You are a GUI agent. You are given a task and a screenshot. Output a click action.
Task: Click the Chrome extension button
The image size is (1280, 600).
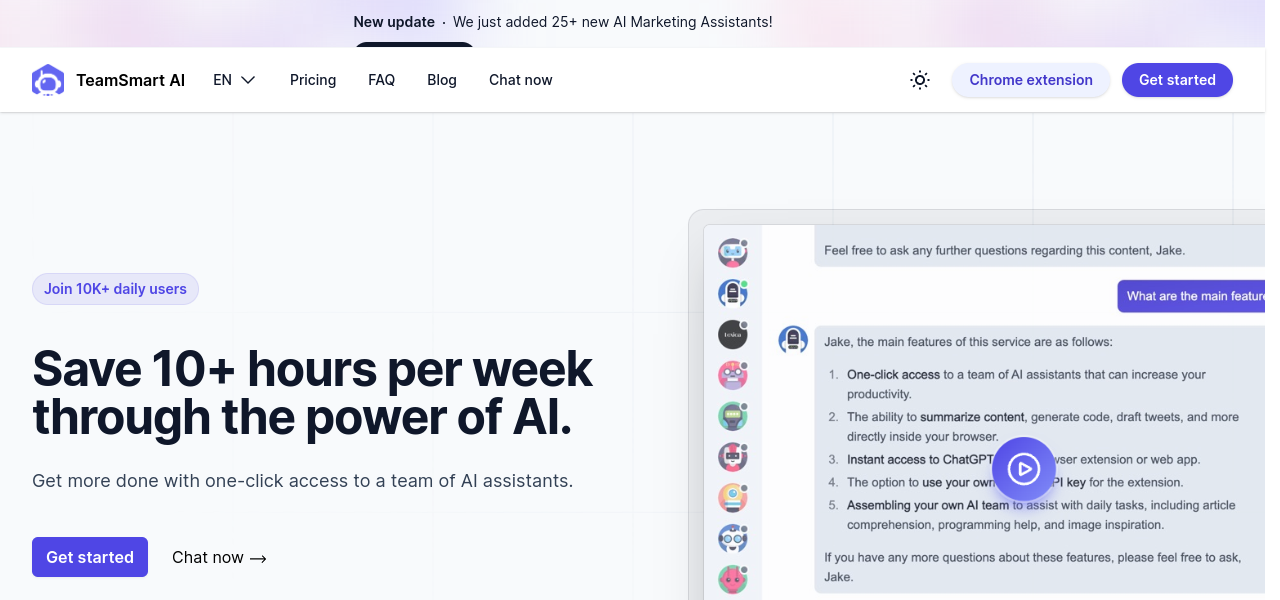pyautogui.click(x=1030, y=80)
